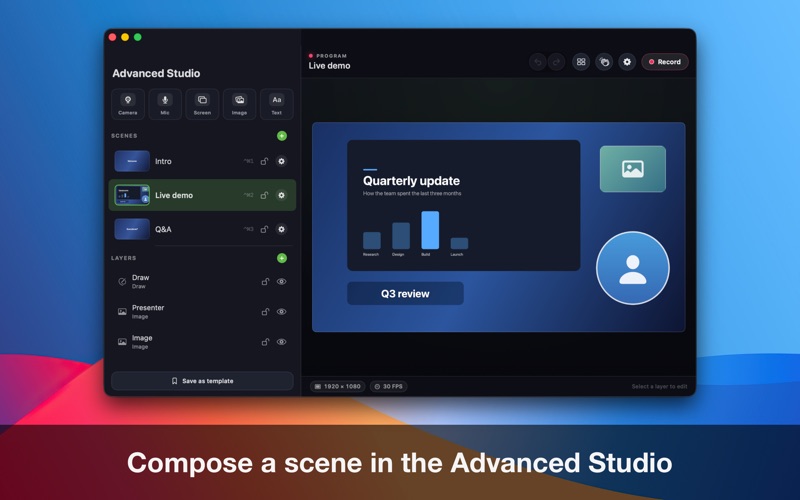Click the Build bar in the chart

430,230
